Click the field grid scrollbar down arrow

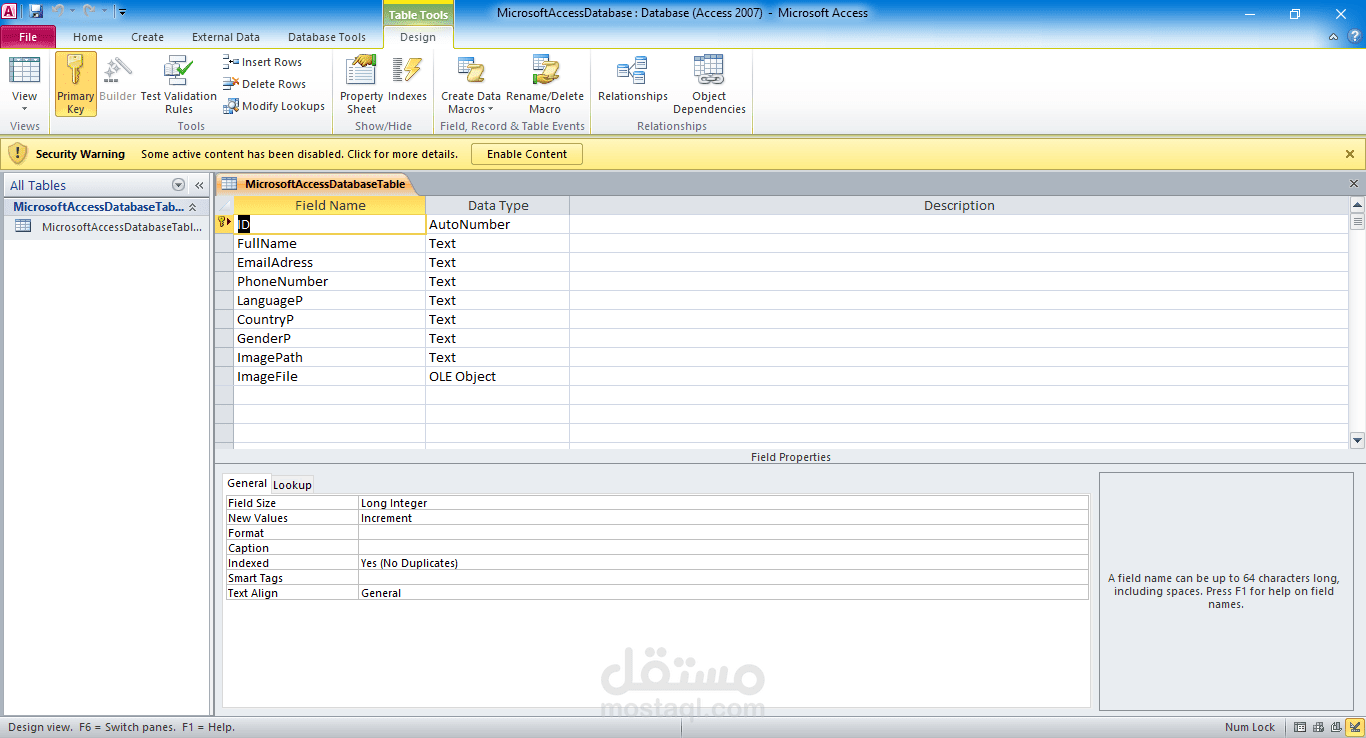(x=1357, y=440)
